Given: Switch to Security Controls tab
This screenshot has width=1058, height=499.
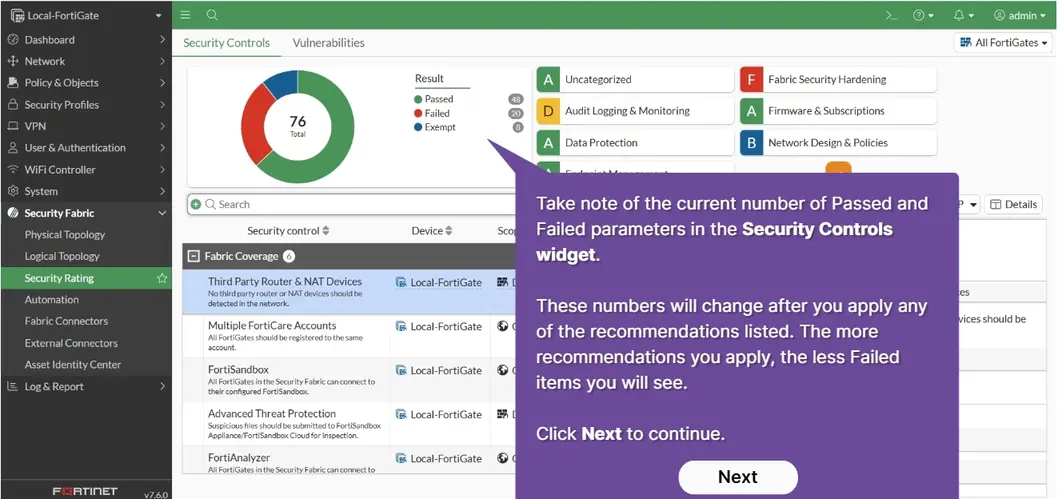Looking at the screenshot, I should click(x=227, y=42).
